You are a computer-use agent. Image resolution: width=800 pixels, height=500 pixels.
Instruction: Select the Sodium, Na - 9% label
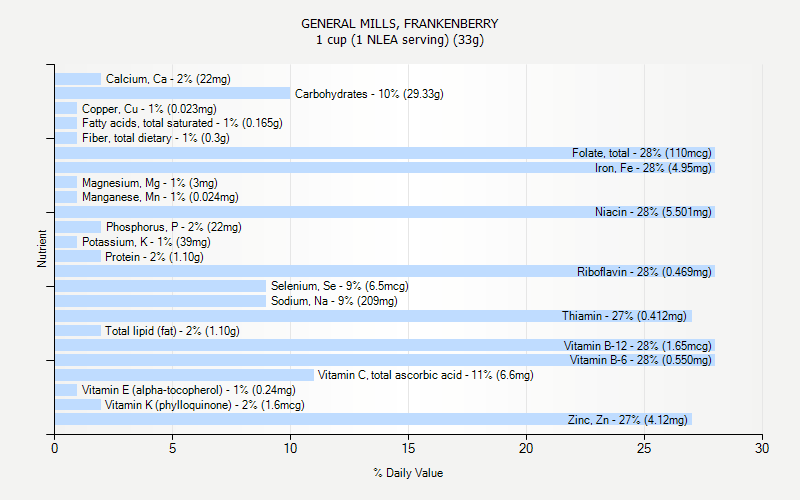coord(334,301)
